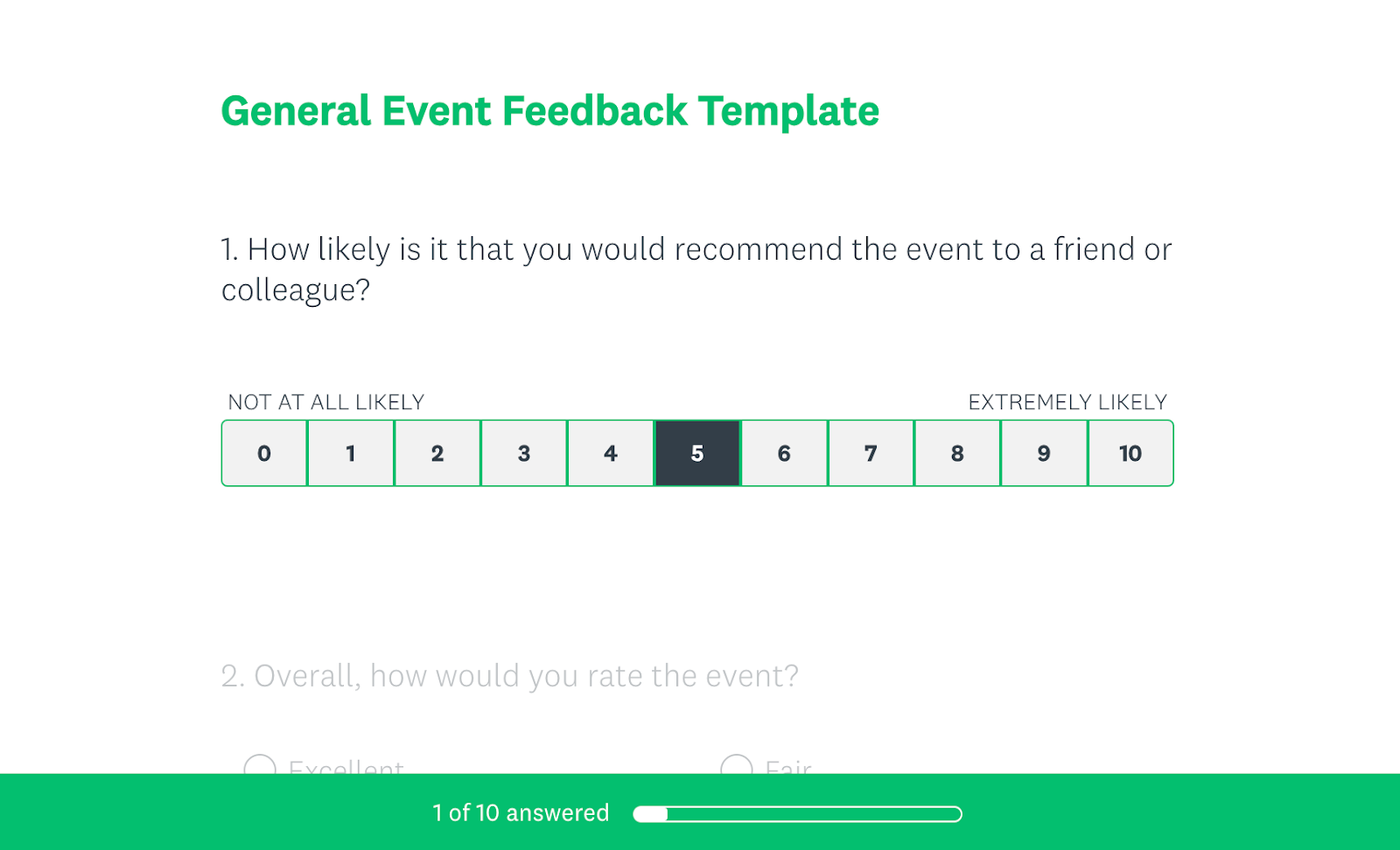Screen dimensions: 1400x850
Task: Select rating 9 on the recommendation scale
Action: 1043,453
